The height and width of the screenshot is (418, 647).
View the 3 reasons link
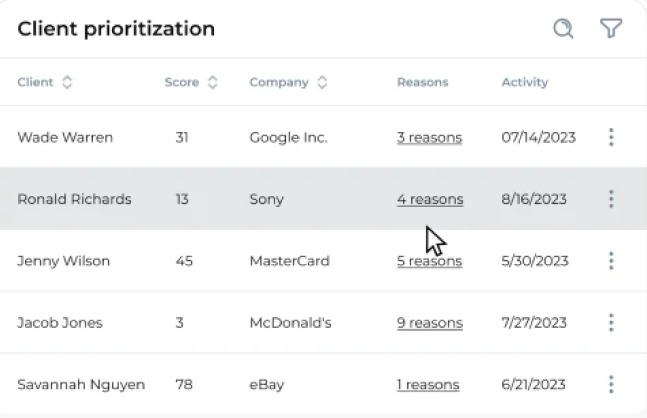[430, 137]
